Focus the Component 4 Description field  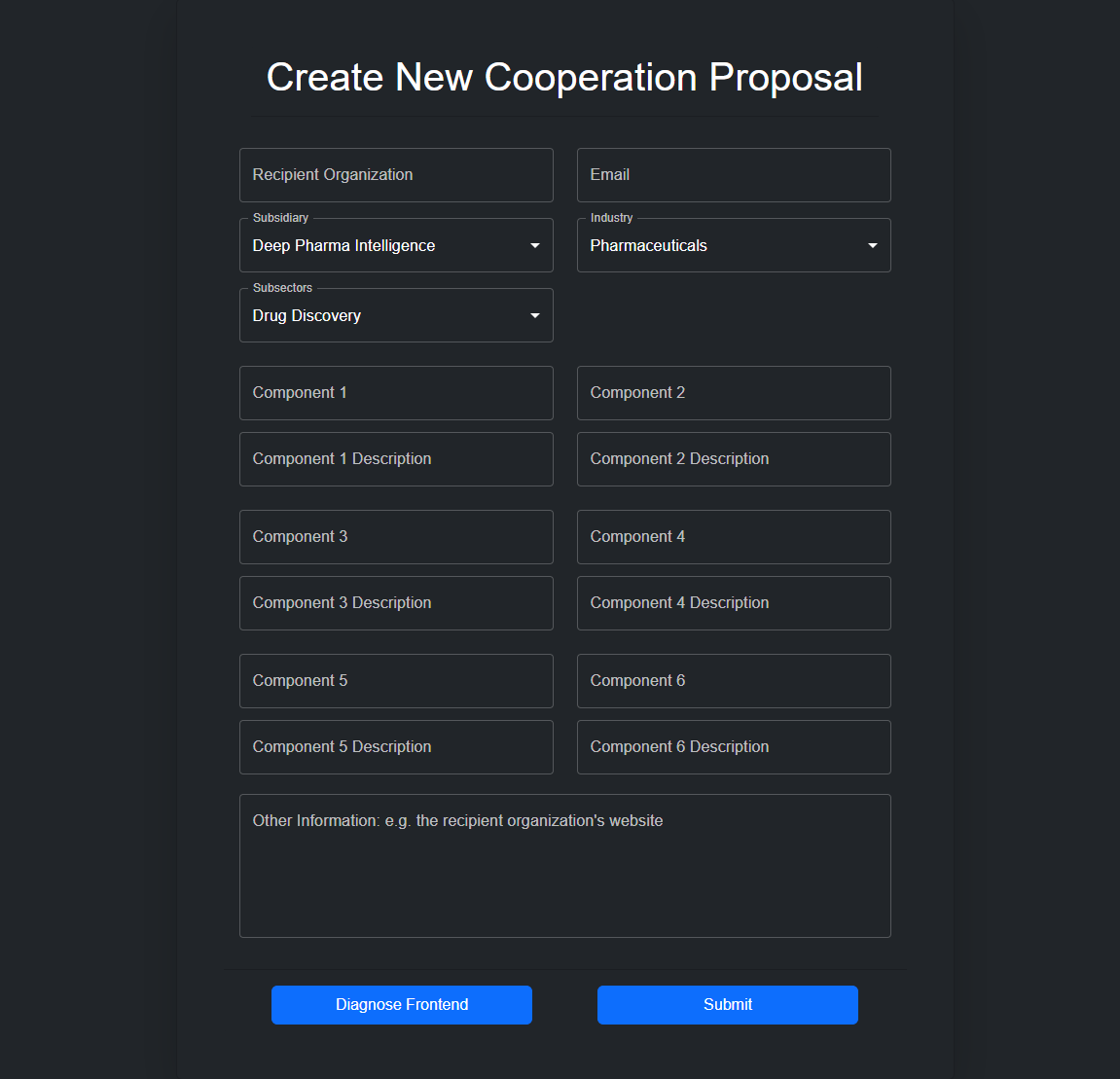click(734, 603)
